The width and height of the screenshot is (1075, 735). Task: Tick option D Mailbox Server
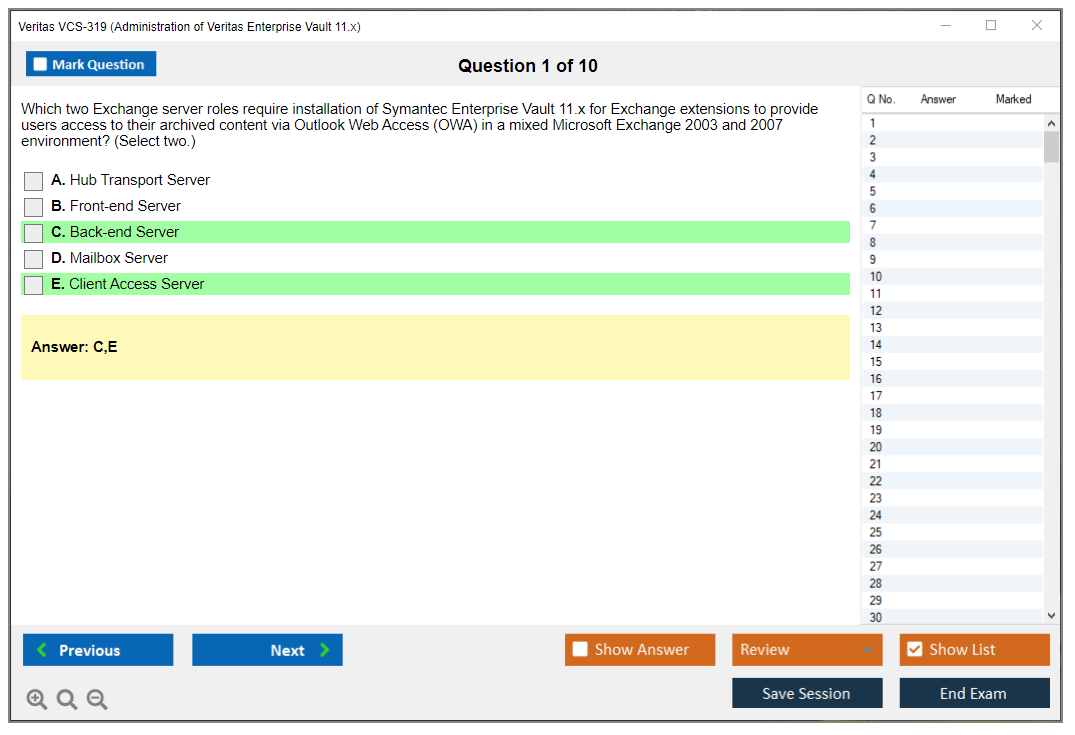point(34,259)
